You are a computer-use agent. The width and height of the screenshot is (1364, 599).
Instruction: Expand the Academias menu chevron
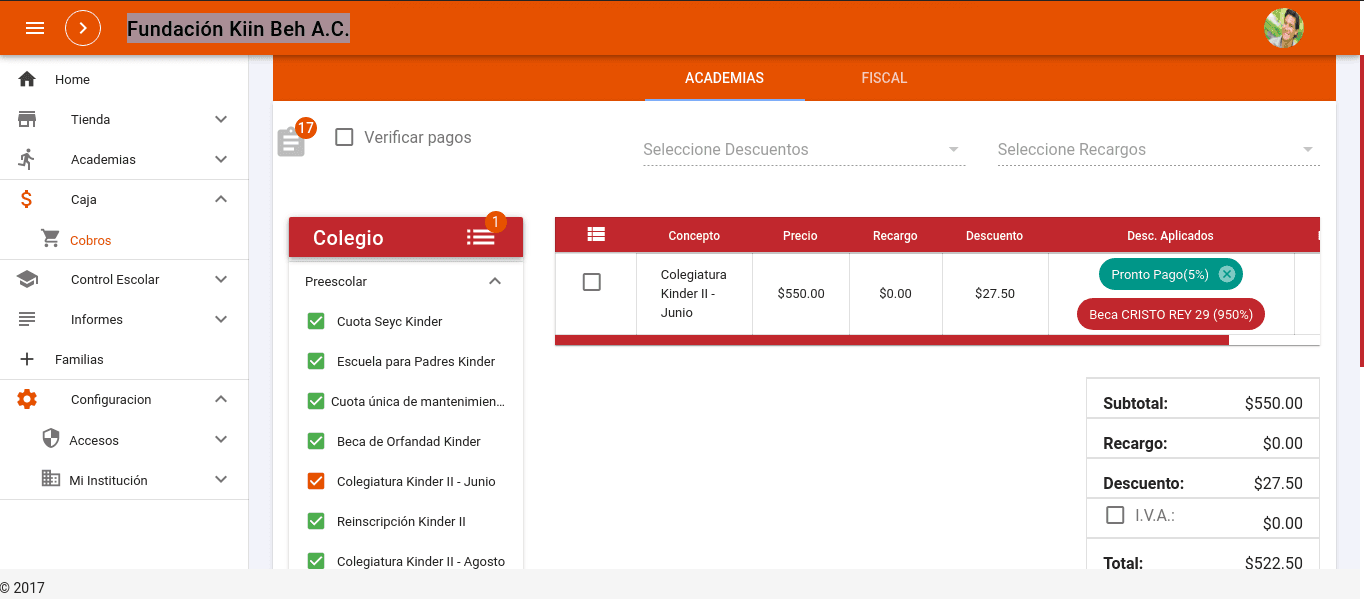[x=221, y=159]
